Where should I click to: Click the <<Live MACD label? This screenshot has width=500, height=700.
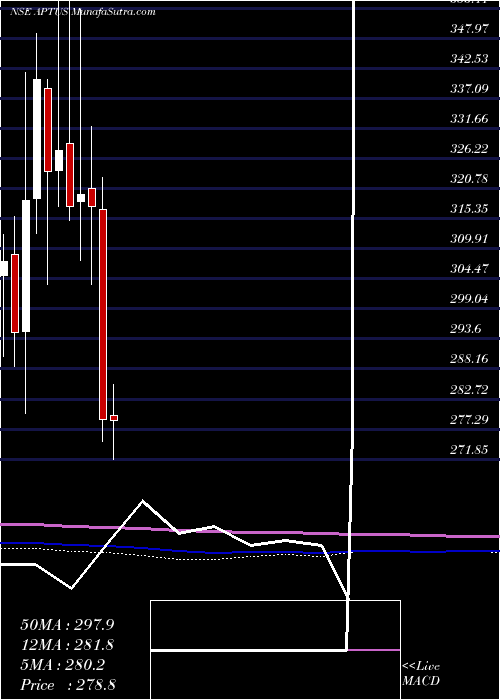421,674
